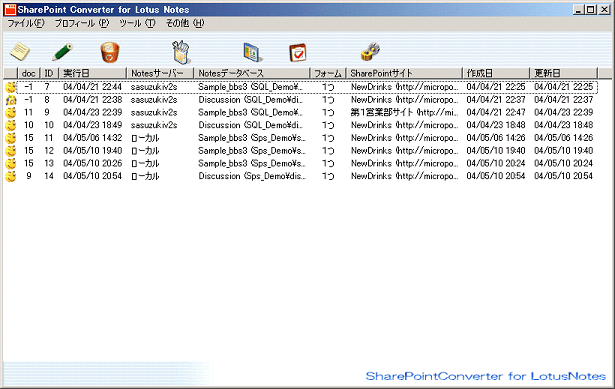Sort by the doc column header
The height and width of the screenshot is (389, 615).
29,73
